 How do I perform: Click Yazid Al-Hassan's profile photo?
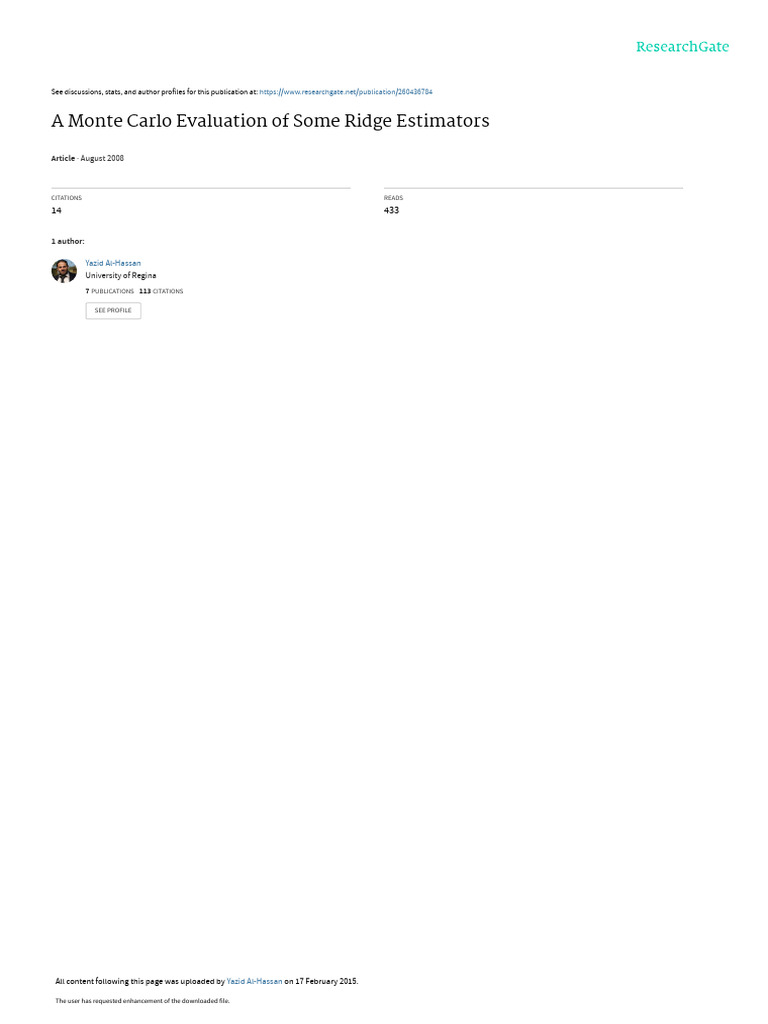(64, 270)
